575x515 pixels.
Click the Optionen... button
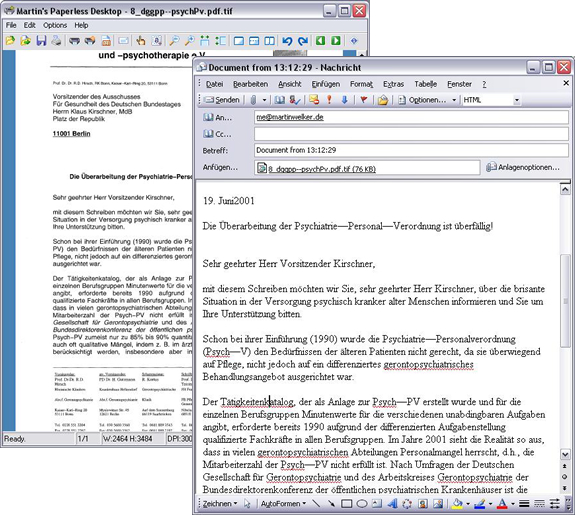point(423,100)
